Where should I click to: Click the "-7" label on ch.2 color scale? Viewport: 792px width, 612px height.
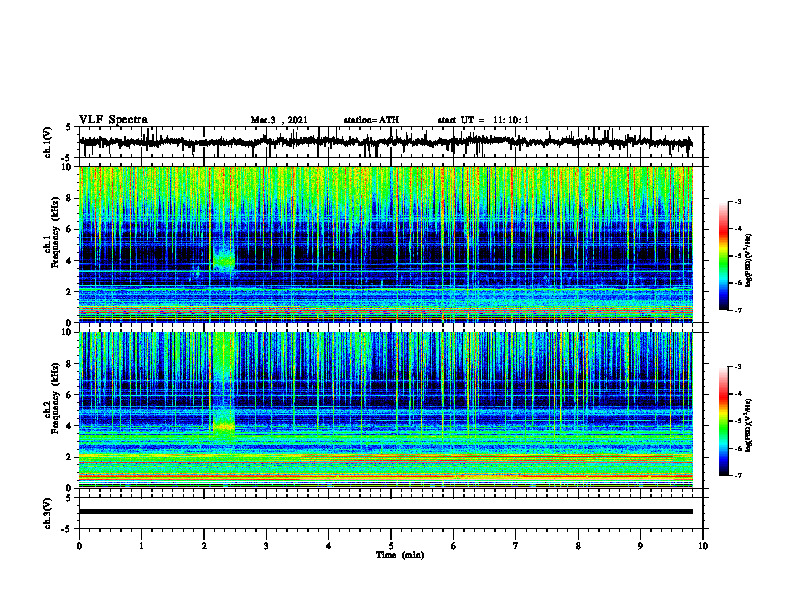click(x=737, y=475)
